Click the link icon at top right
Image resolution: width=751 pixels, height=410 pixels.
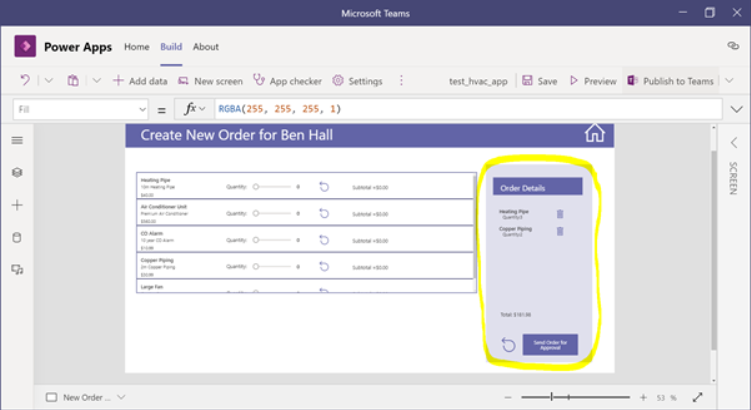(x=733, y=46)
